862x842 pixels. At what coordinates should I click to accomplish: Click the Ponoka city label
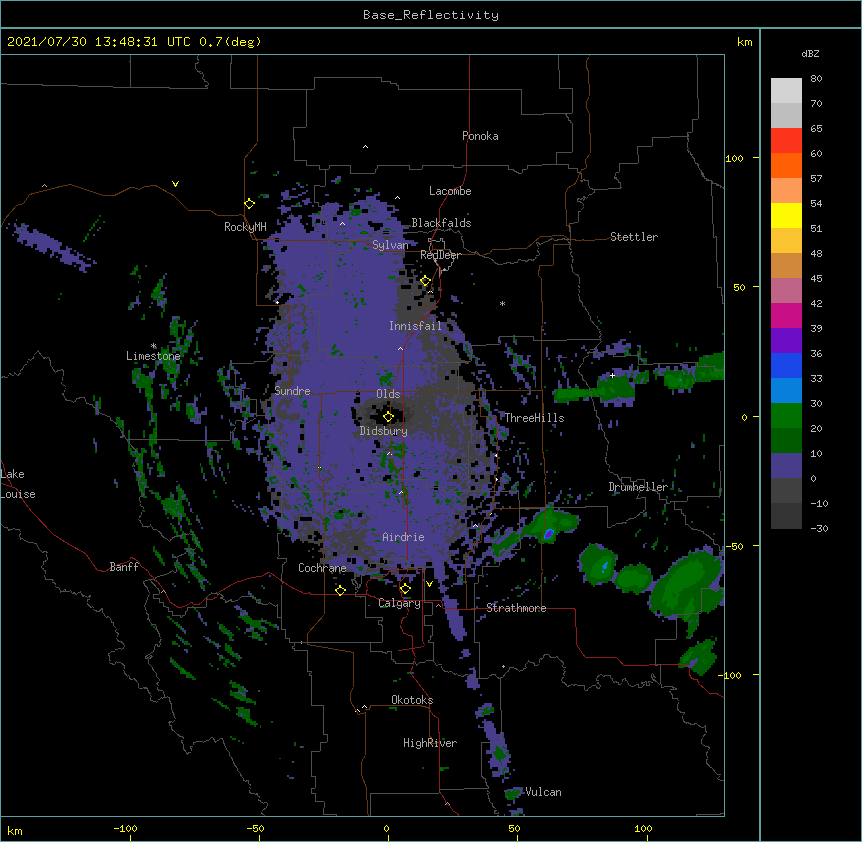[480, 136]
